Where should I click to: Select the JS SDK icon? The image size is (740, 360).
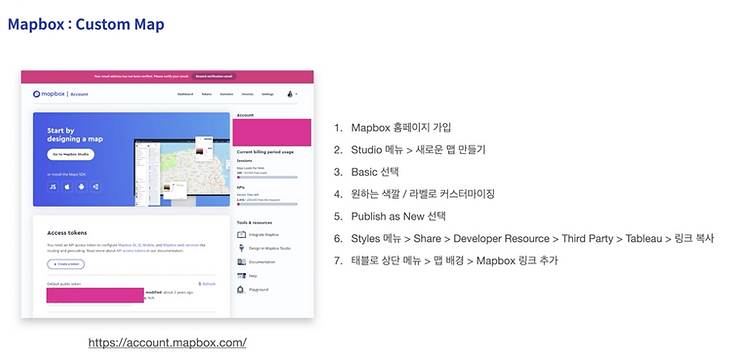coord(53,187)
